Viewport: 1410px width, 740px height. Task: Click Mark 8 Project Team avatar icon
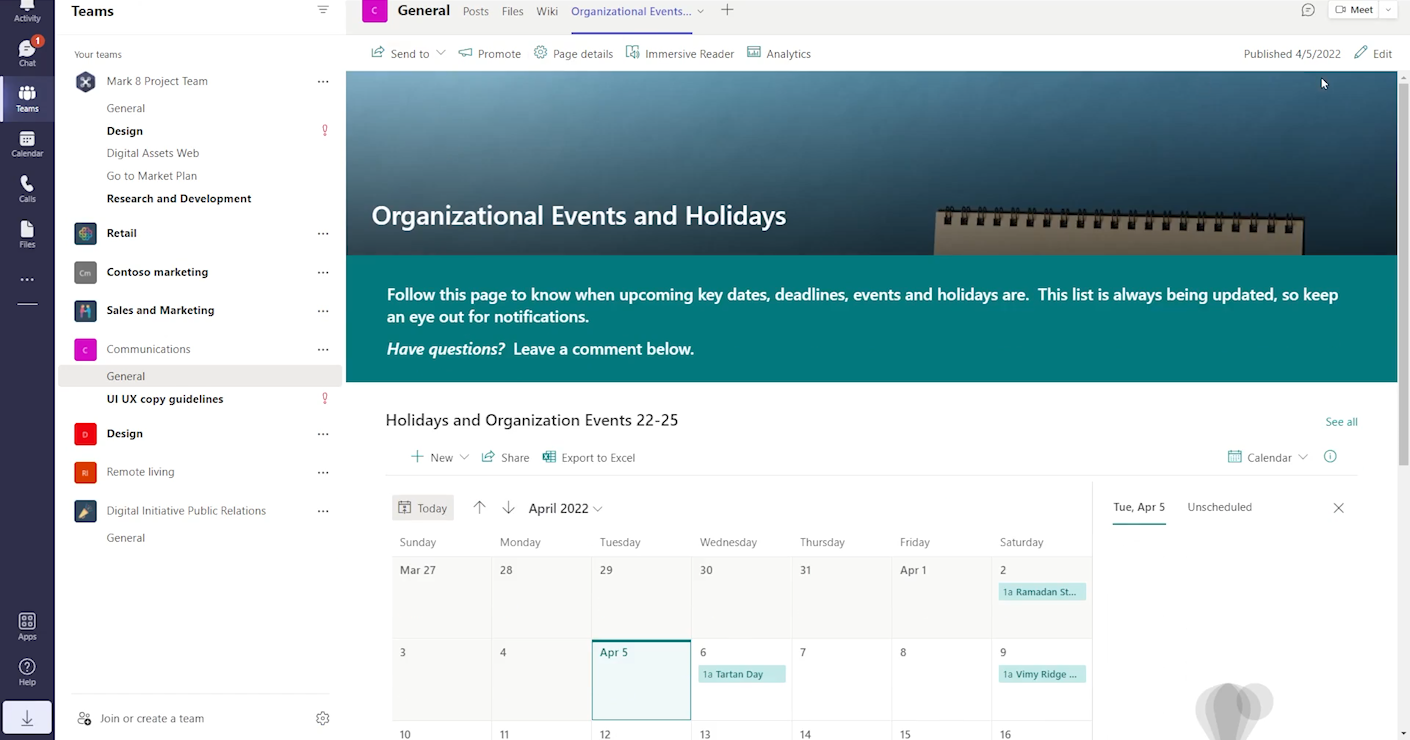(86, 81)
